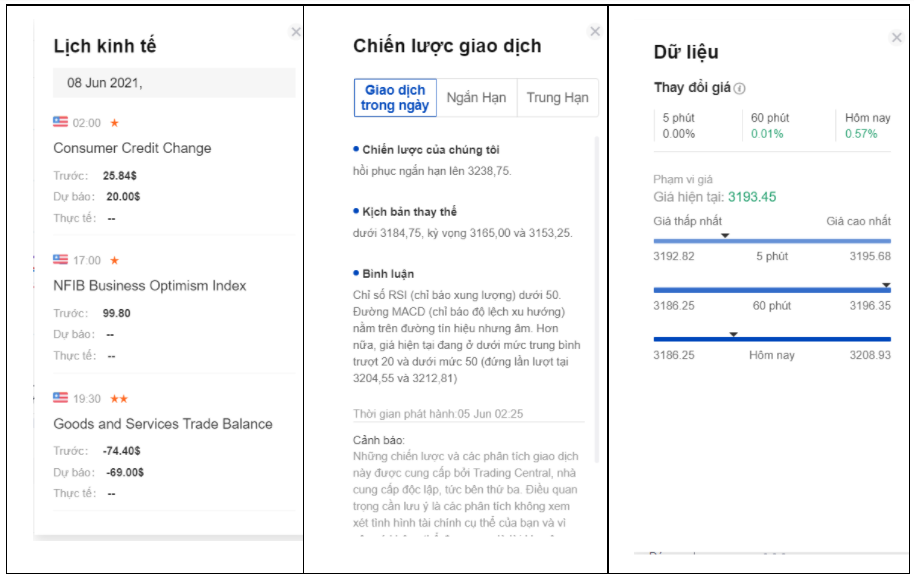This screenshot has width=914, height=576.
Task: Select the Giao dịch trong ngày tab
Action: [x=395, y=98]
